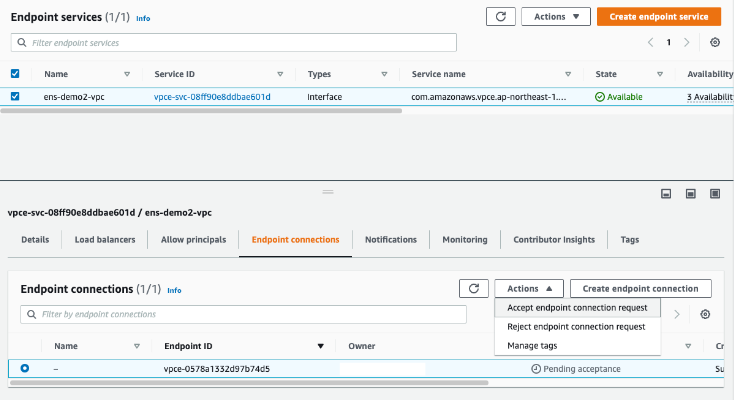This screenshot has height=400, width=741.
Task: Open endpoint services table settings gear
Action: point(715,43)
